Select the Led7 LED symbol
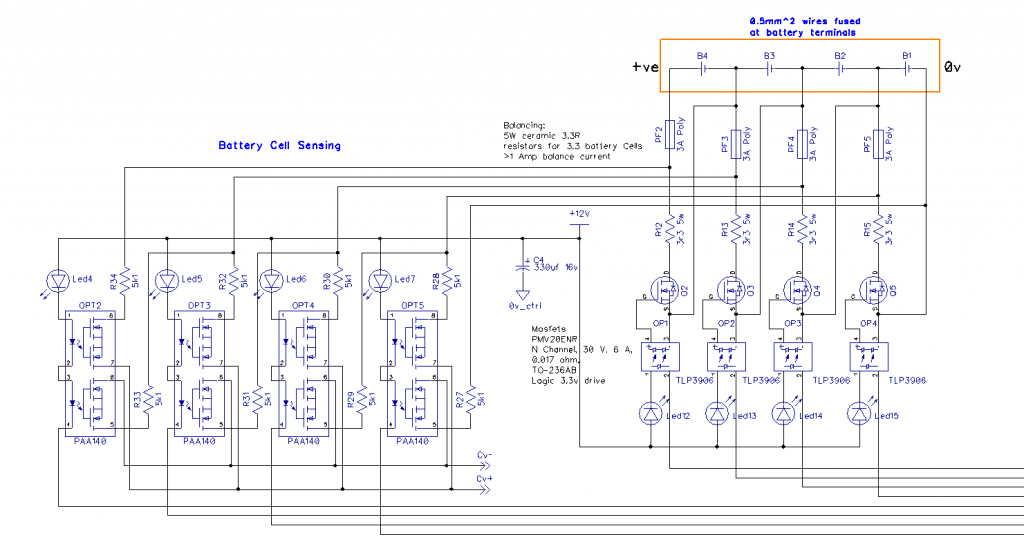This screenshot has width=1024, height=555. click(379, 280)
